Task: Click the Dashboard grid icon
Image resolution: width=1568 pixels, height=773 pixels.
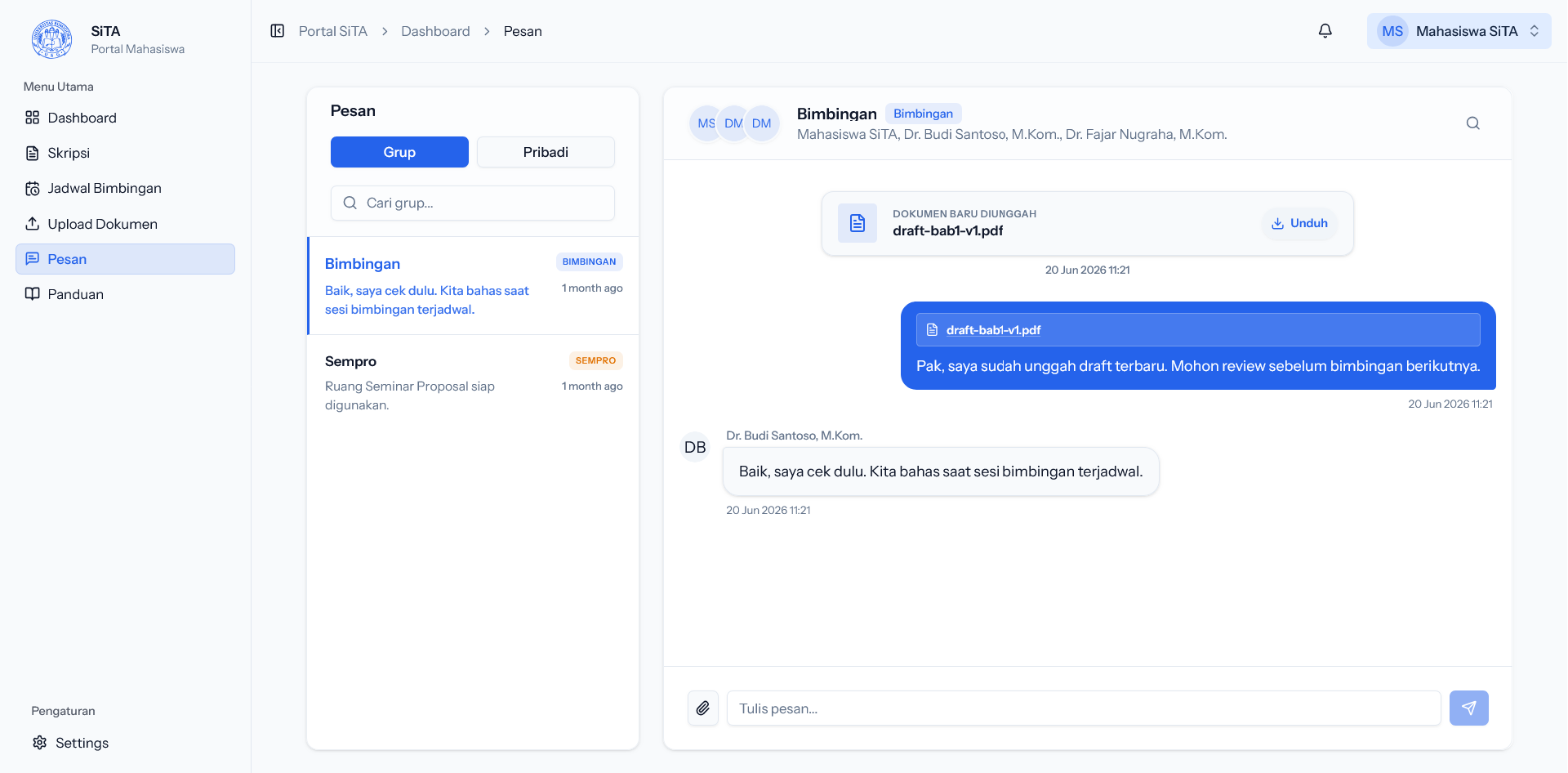Action: (32, 118)
